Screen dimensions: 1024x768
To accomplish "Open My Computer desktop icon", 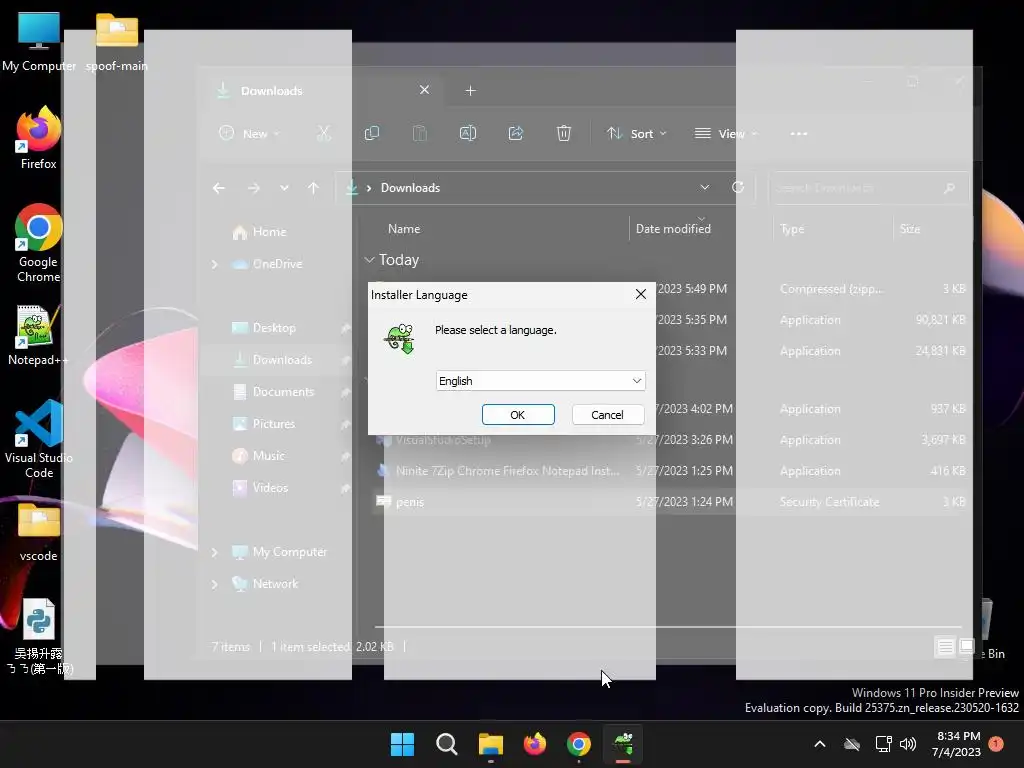I will coord(39,42).
